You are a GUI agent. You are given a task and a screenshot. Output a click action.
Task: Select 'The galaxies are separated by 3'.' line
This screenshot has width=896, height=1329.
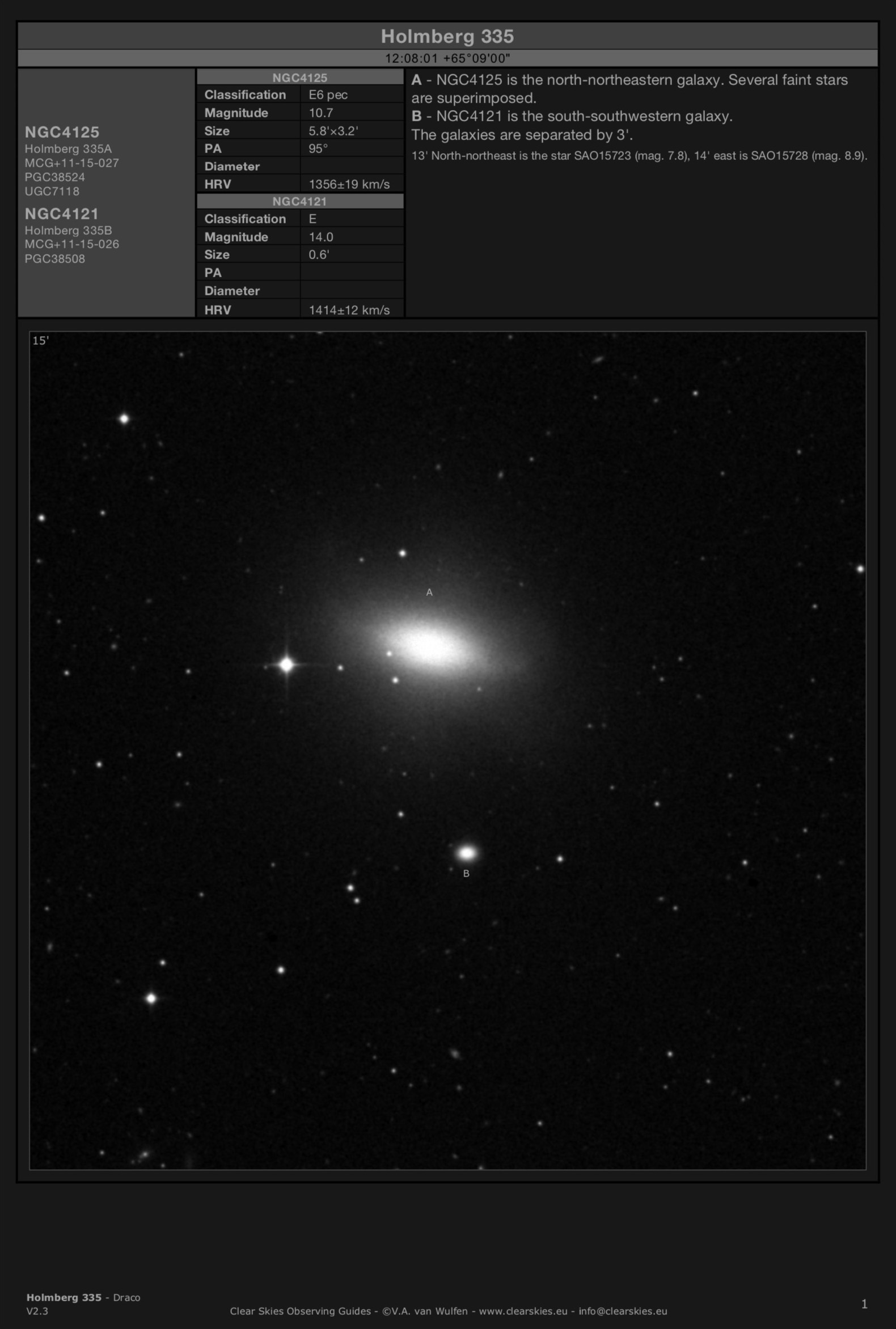click(522, 135)
